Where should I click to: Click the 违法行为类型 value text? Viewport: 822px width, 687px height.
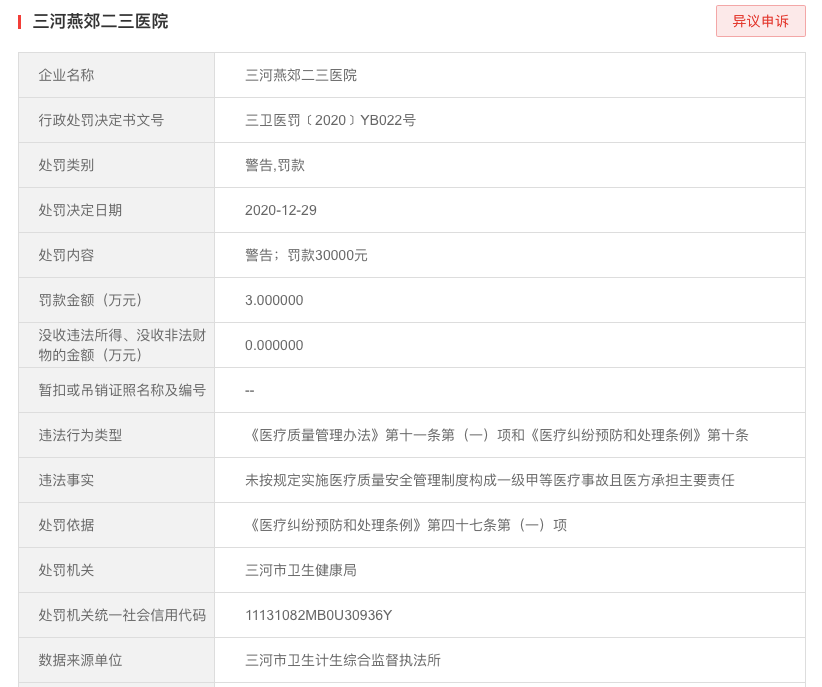click(x=496, y=435)
